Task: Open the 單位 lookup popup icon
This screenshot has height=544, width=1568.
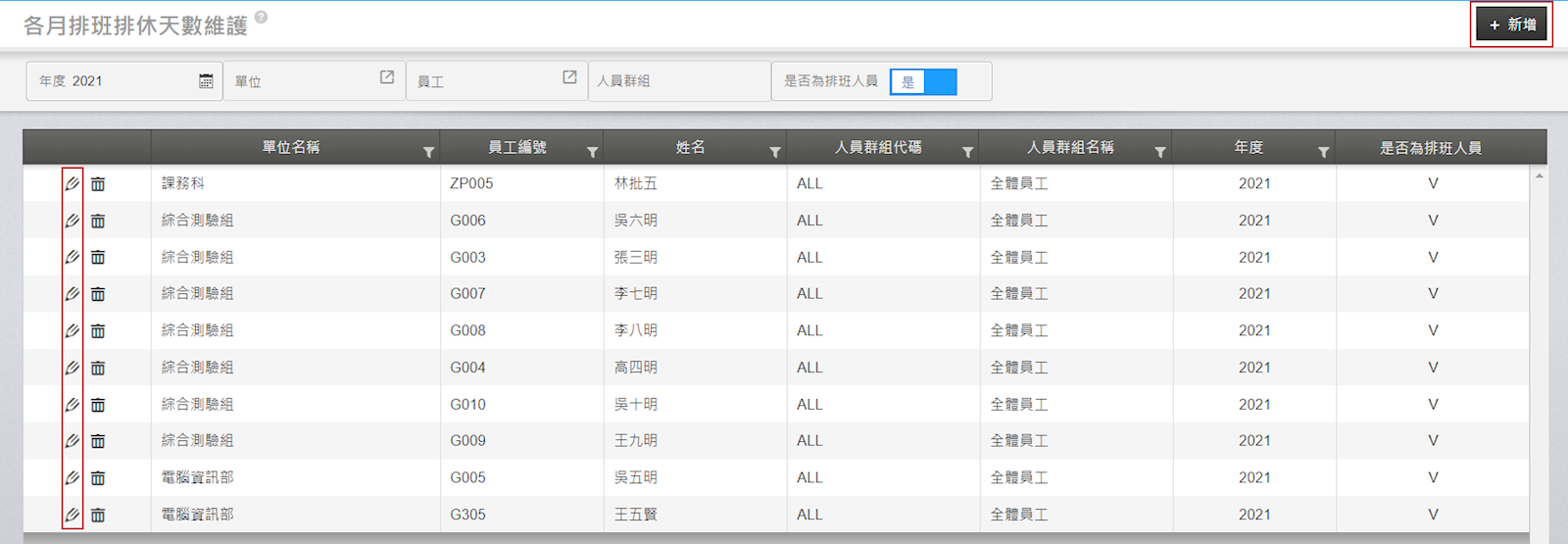Action: click(387, 77)
